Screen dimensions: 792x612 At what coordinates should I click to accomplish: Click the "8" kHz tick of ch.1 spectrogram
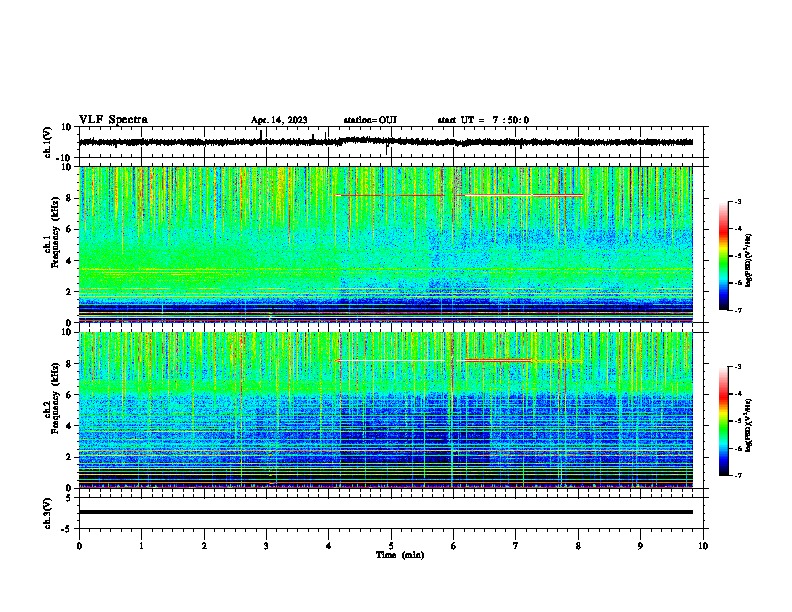coord(69,198)
